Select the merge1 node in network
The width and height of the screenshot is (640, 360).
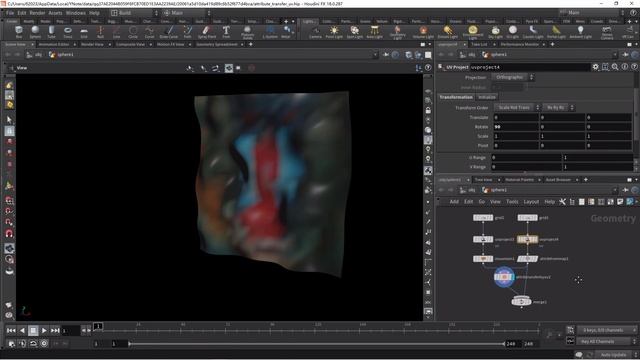tap(521, 302)
